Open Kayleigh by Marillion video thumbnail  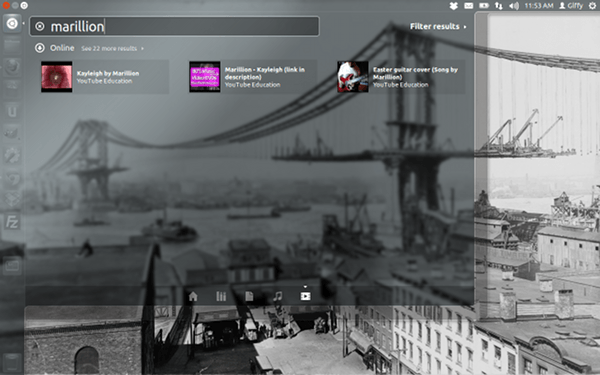57,77
